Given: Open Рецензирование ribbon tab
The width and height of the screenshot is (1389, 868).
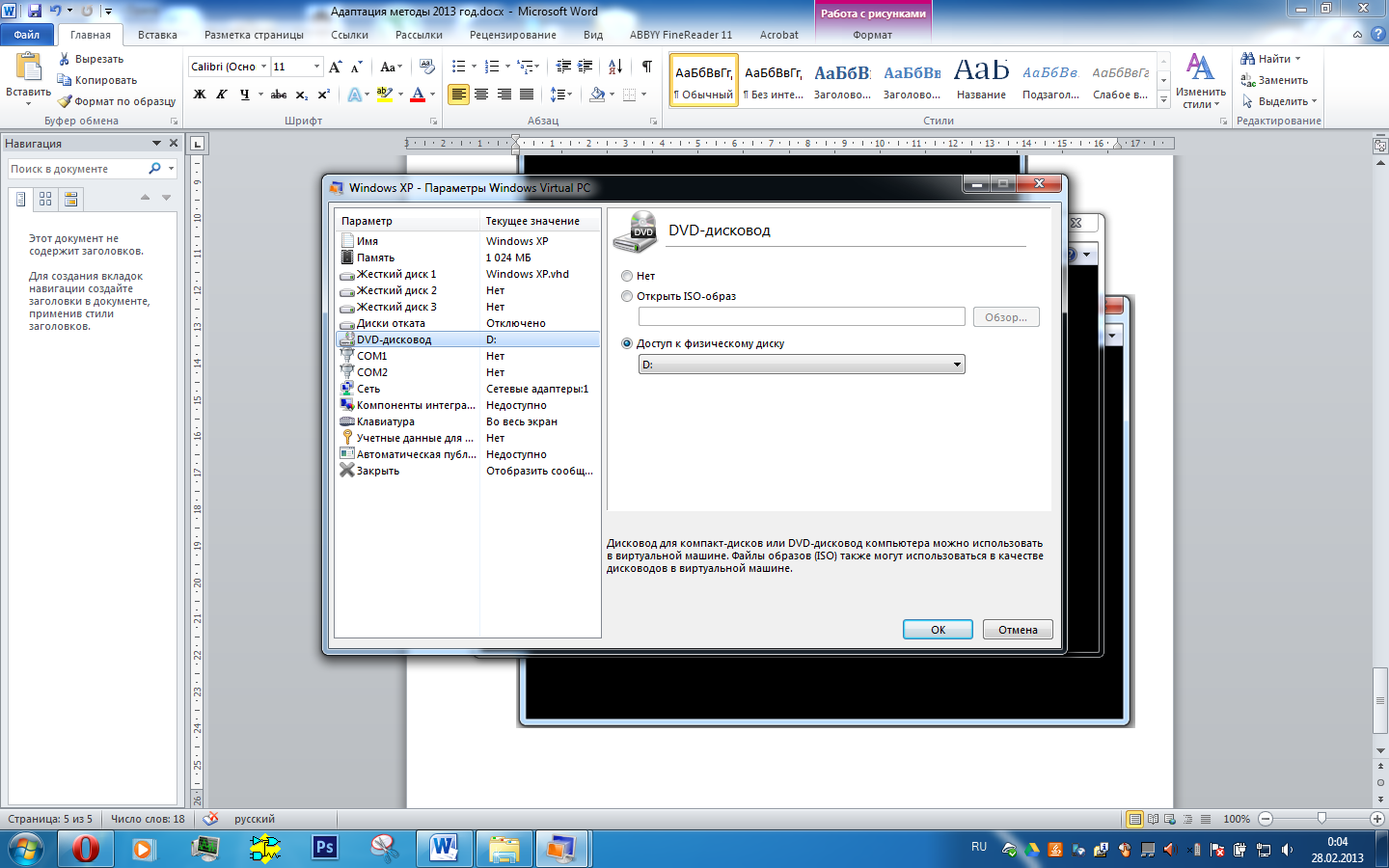Looking at the screenshot, I should [x=512, y=35].
